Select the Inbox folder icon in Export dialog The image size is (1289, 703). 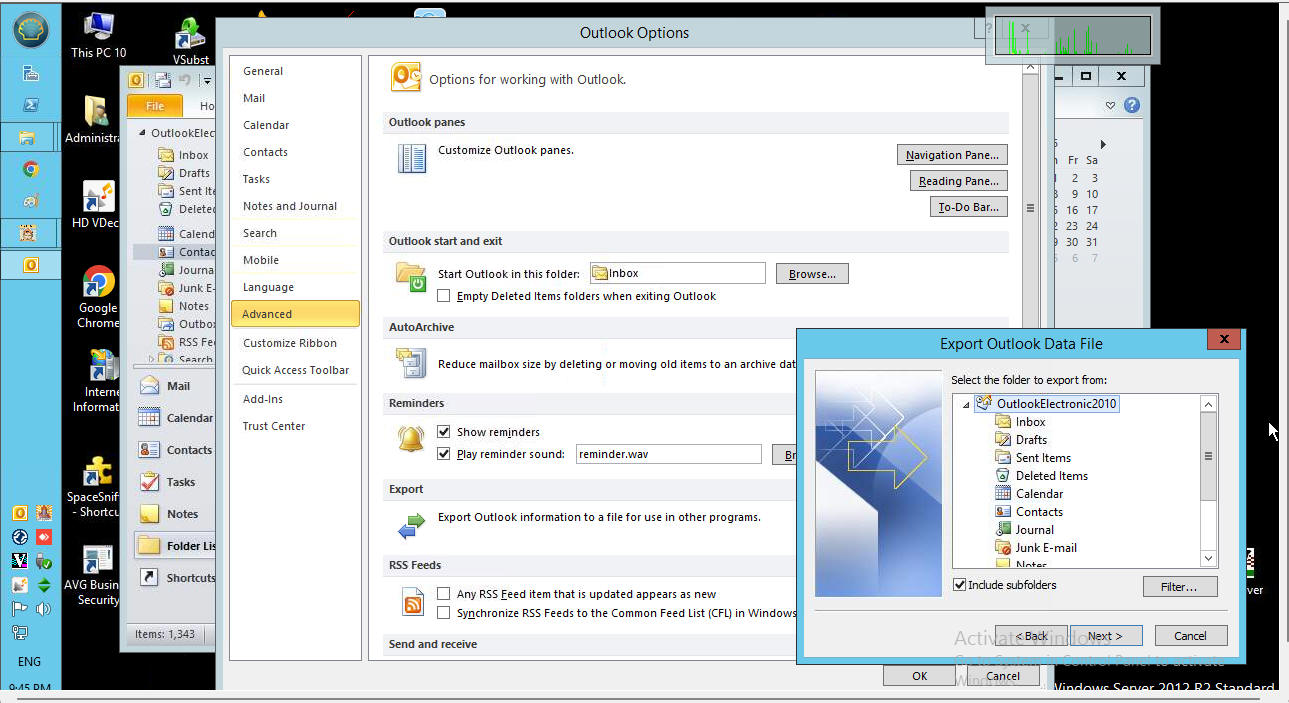click(1003, 422)
